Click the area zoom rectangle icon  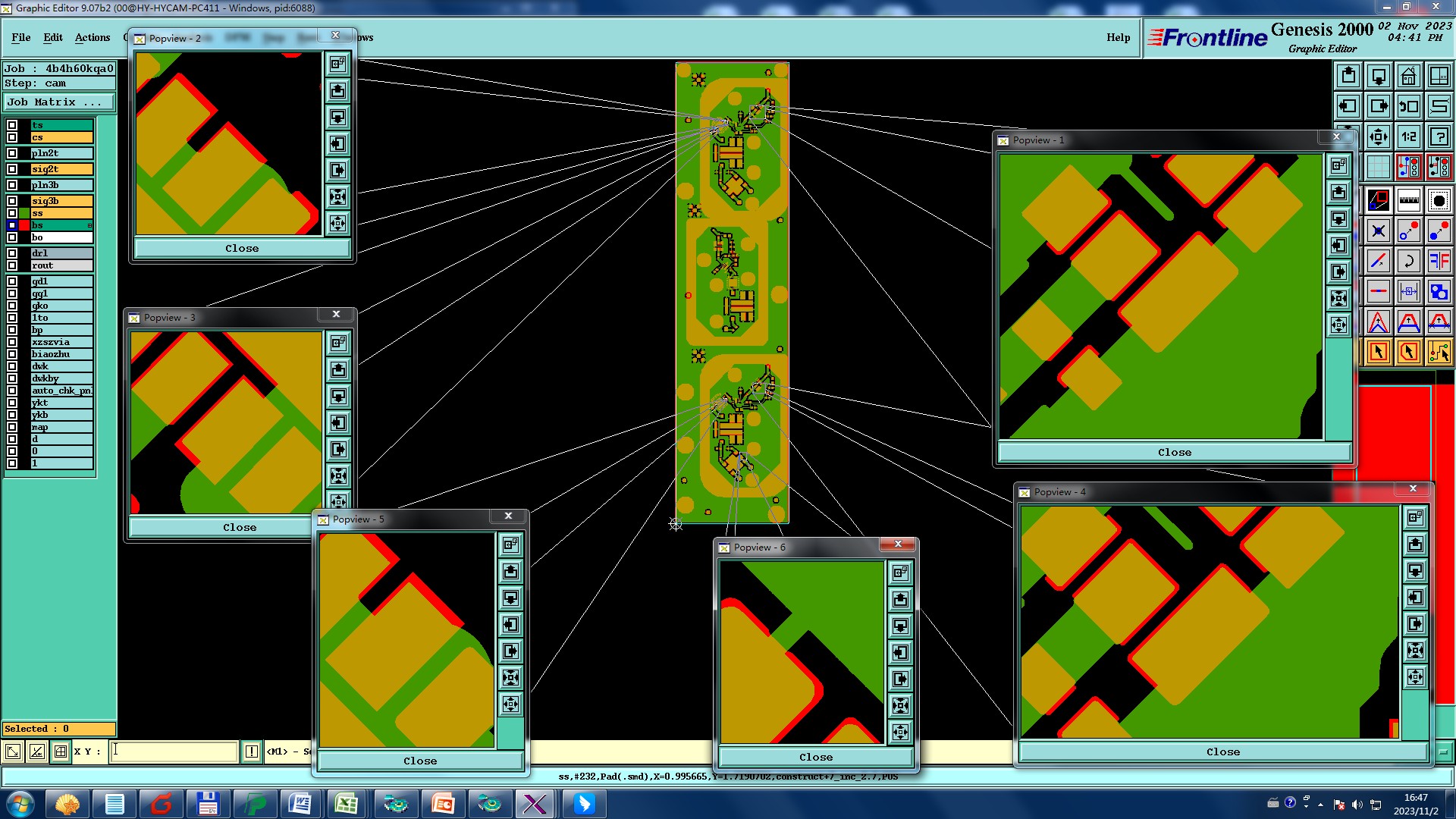click(1379, 200)
